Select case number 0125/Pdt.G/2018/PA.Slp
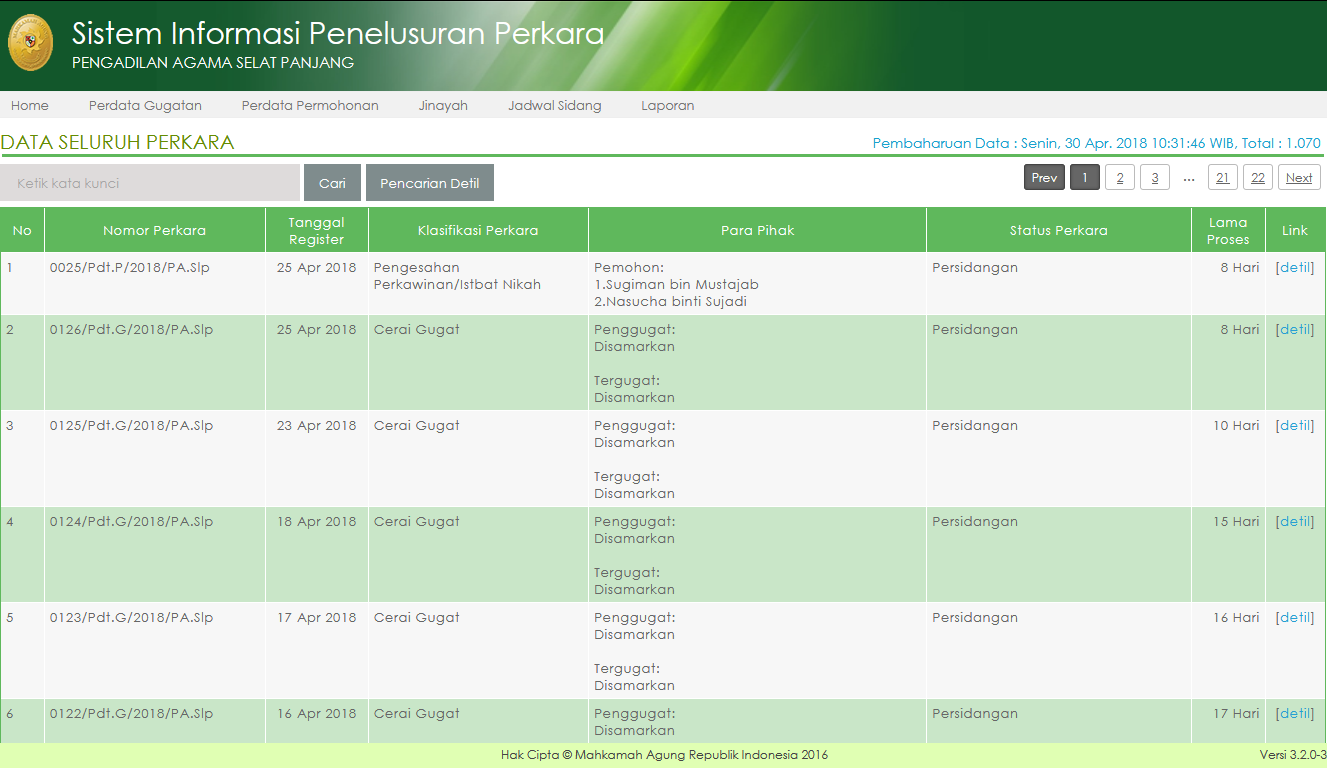 click(x=131, y=426)
